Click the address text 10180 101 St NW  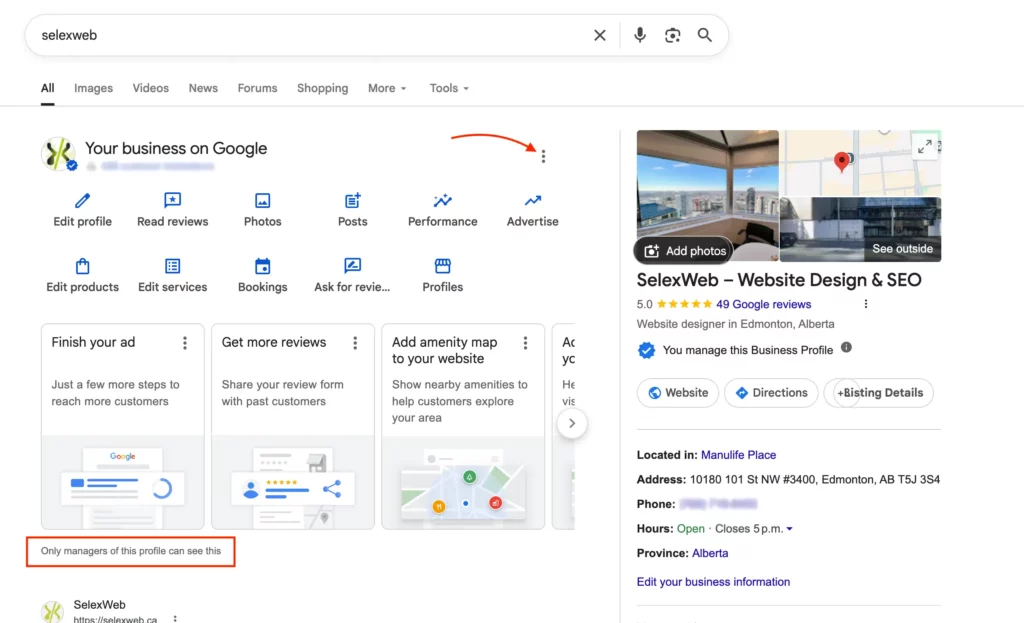pyautogui.click(x=815, y=480)
